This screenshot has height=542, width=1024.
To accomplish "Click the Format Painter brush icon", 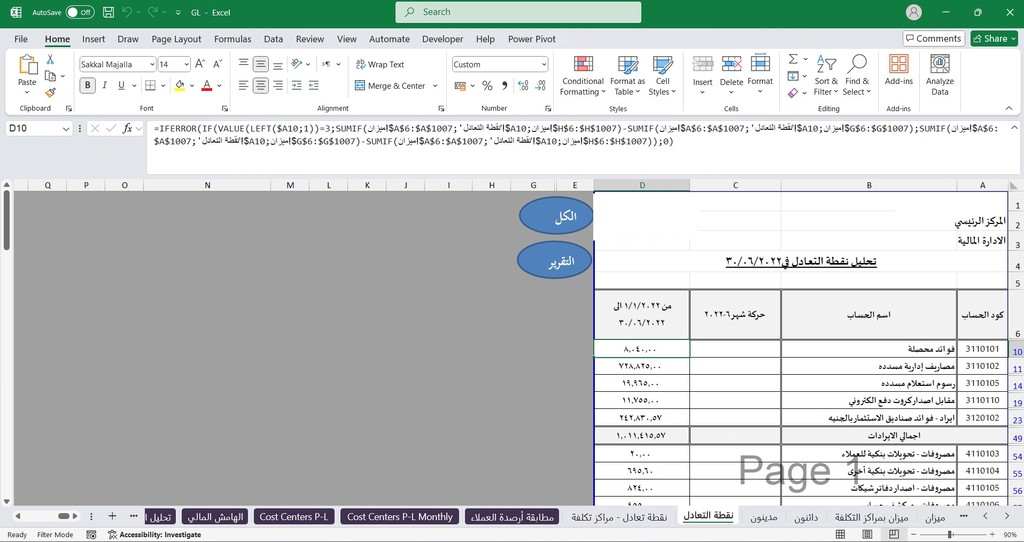I will pyautogui.click(x=50, y=93).
